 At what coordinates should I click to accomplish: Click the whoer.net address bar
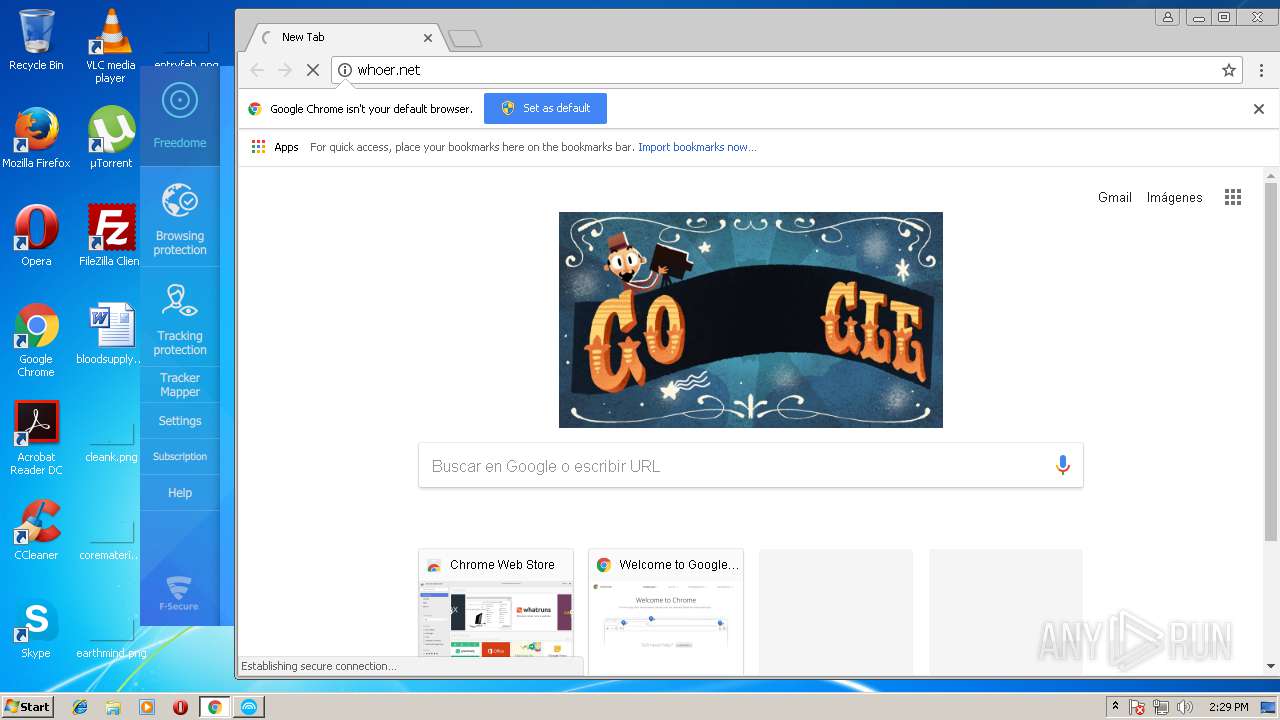(x=786, y=70)
